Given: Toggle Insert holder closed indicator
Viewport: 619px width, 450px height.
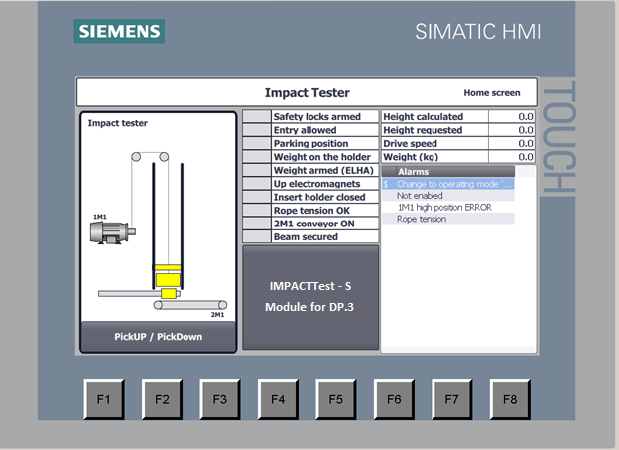Looking at the screenshot, I should (x=257, y=197).
